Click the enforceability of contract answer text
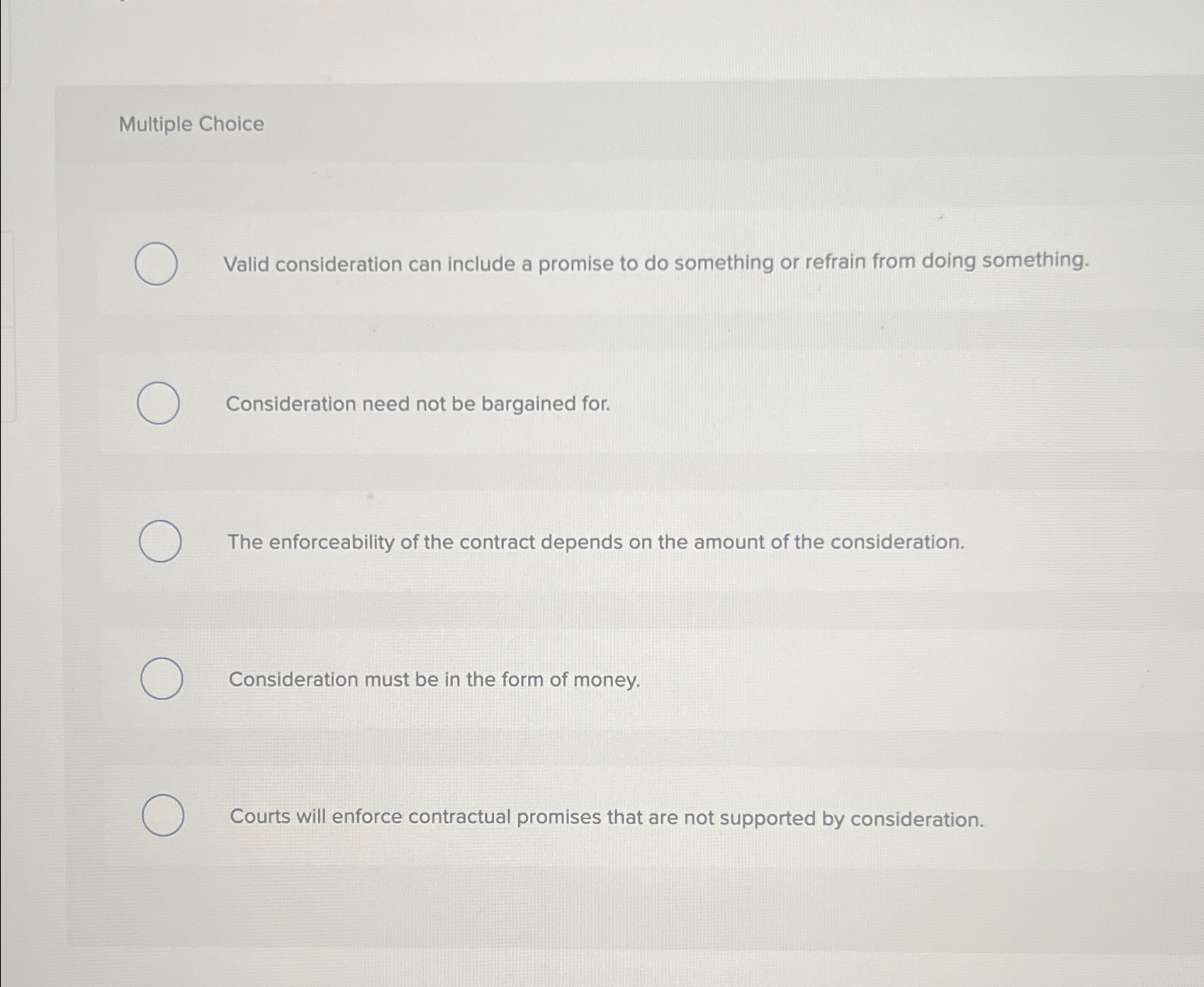 596,542
